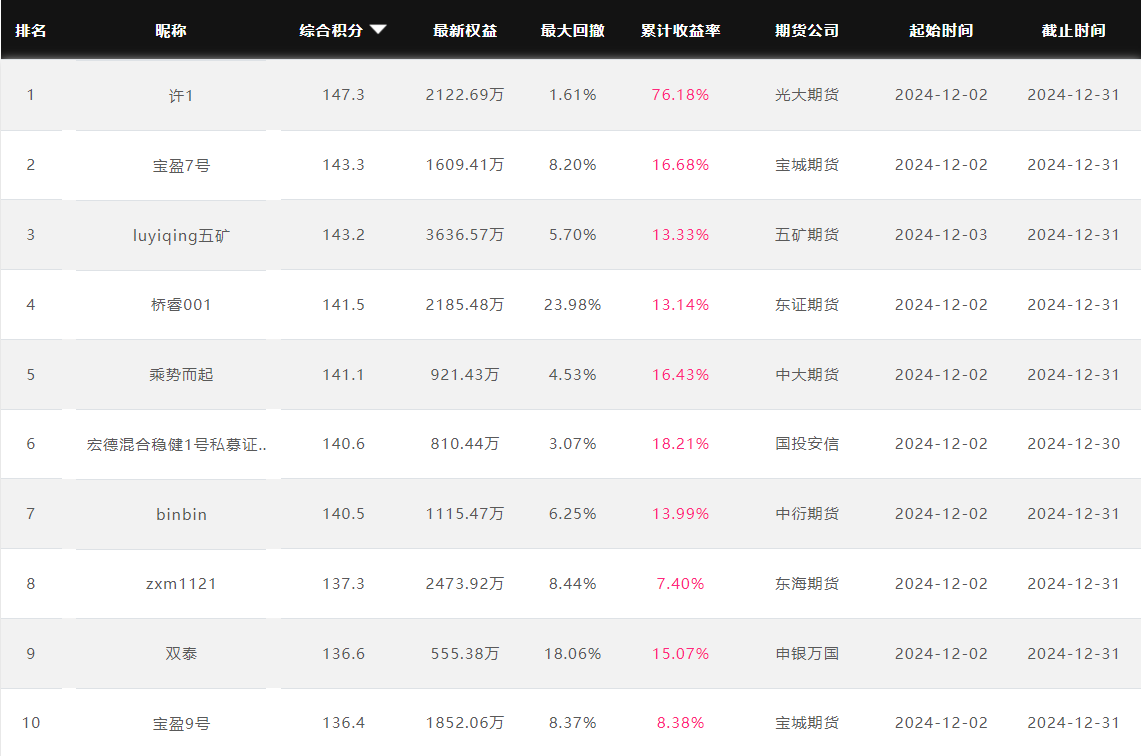Select return rate 13.33%
This screenshot has width=1141, height=756.
tap(680, 234)
